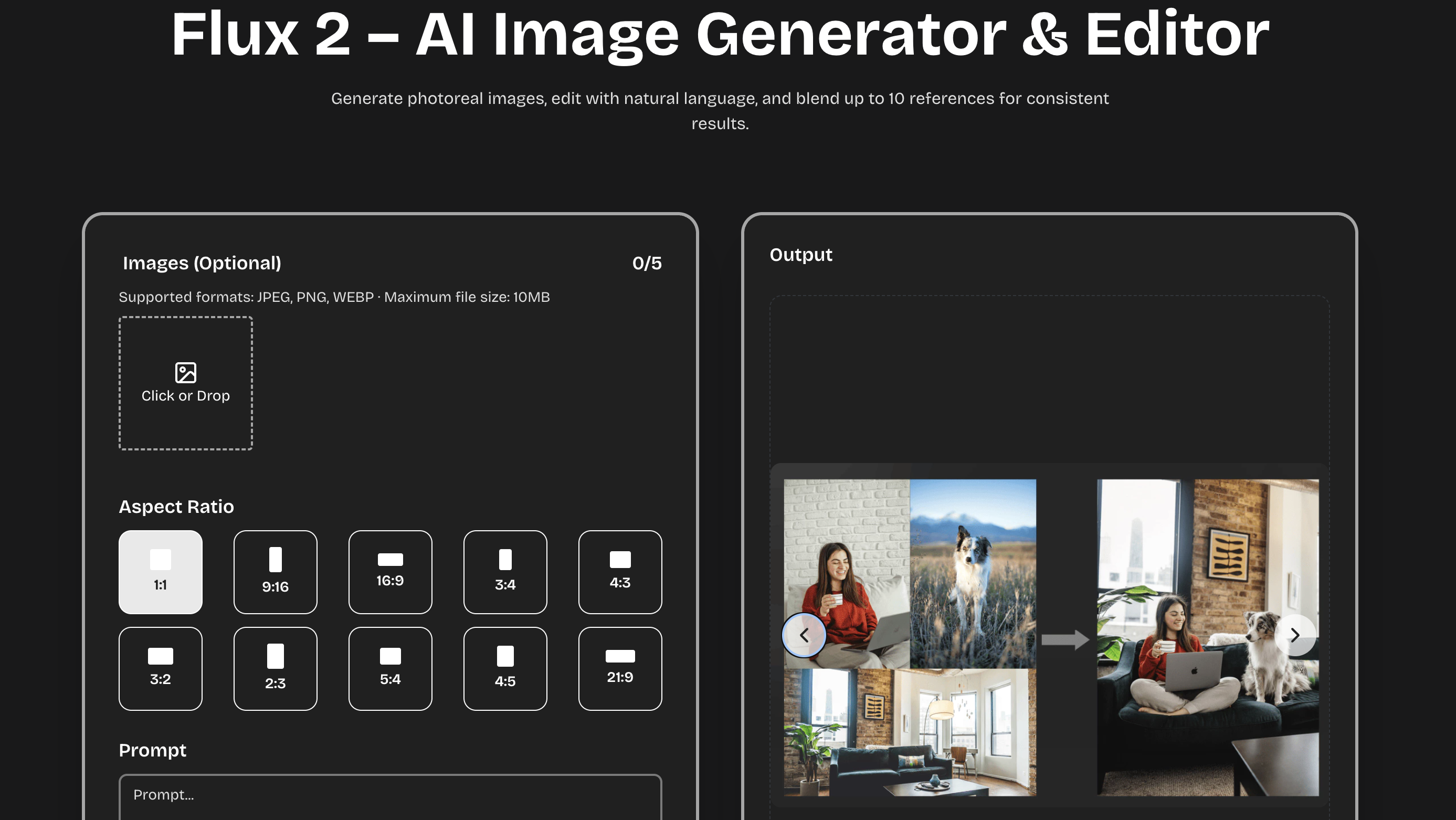This screenshot has height=820, width=1456.
Task: Select the 21:9 ultrawide aspect ratio
Action: (x=619, y=668)
